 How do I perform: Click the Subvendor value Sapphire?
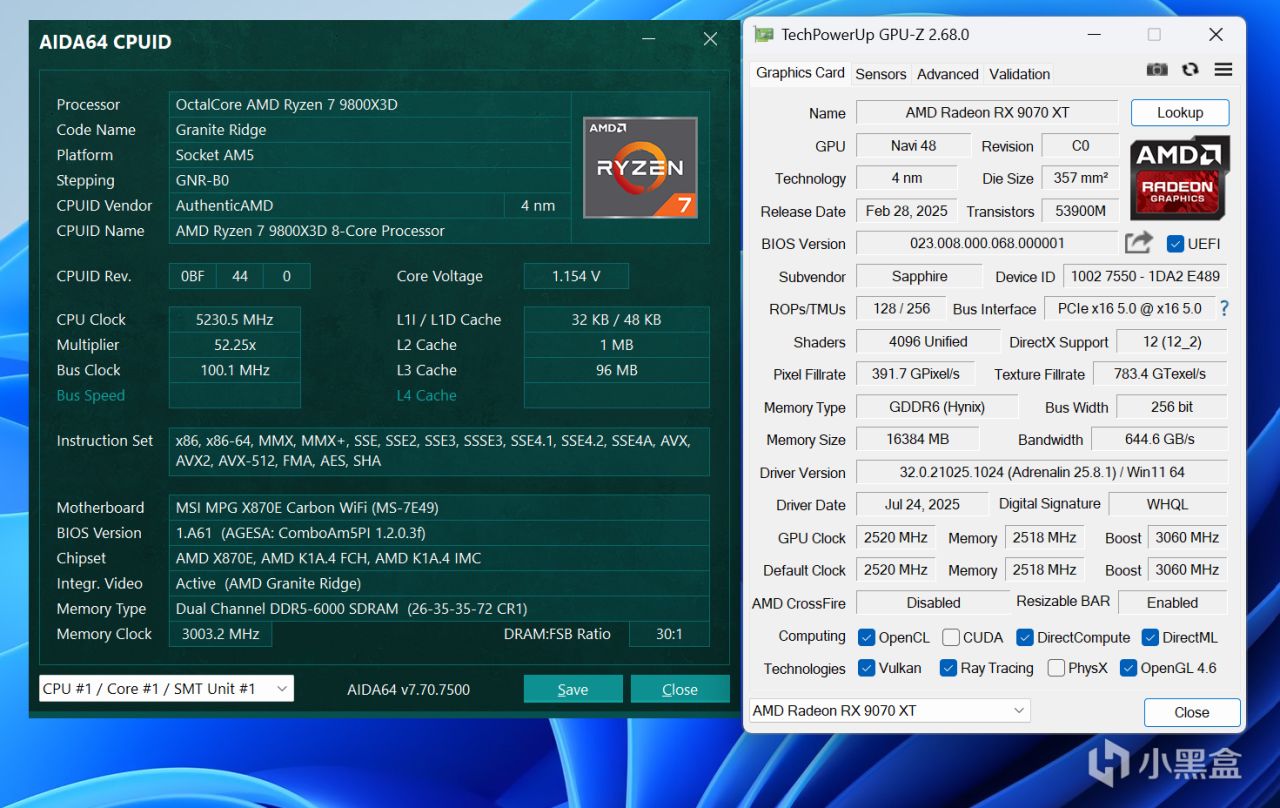tap(919, 277)
